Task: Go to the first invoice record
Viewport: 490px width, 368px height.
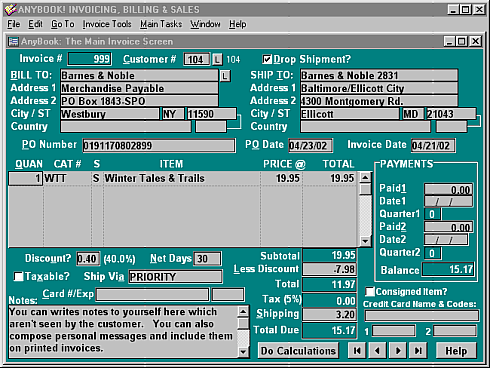Action: 357,351
